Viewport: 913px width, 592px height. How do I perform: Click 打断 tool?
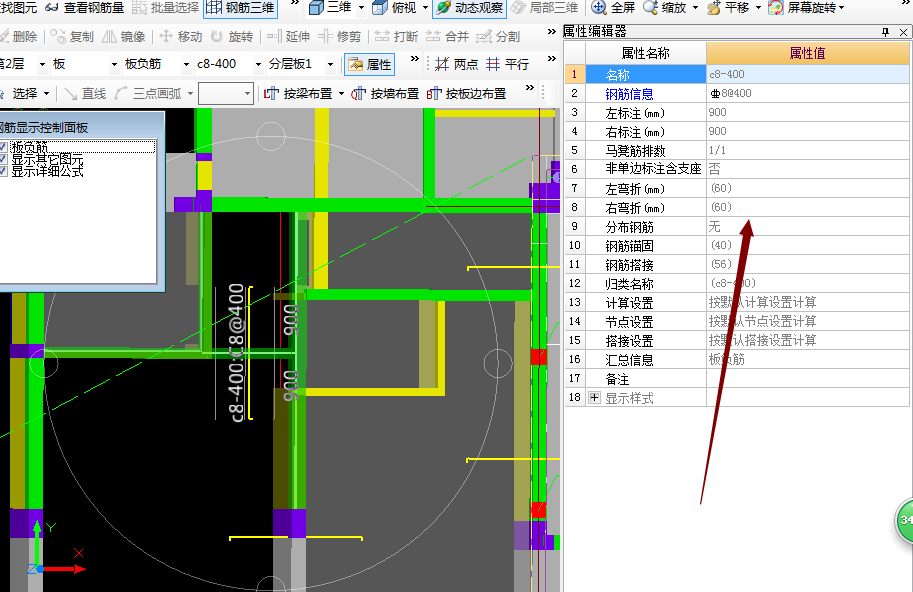point(396,37)
